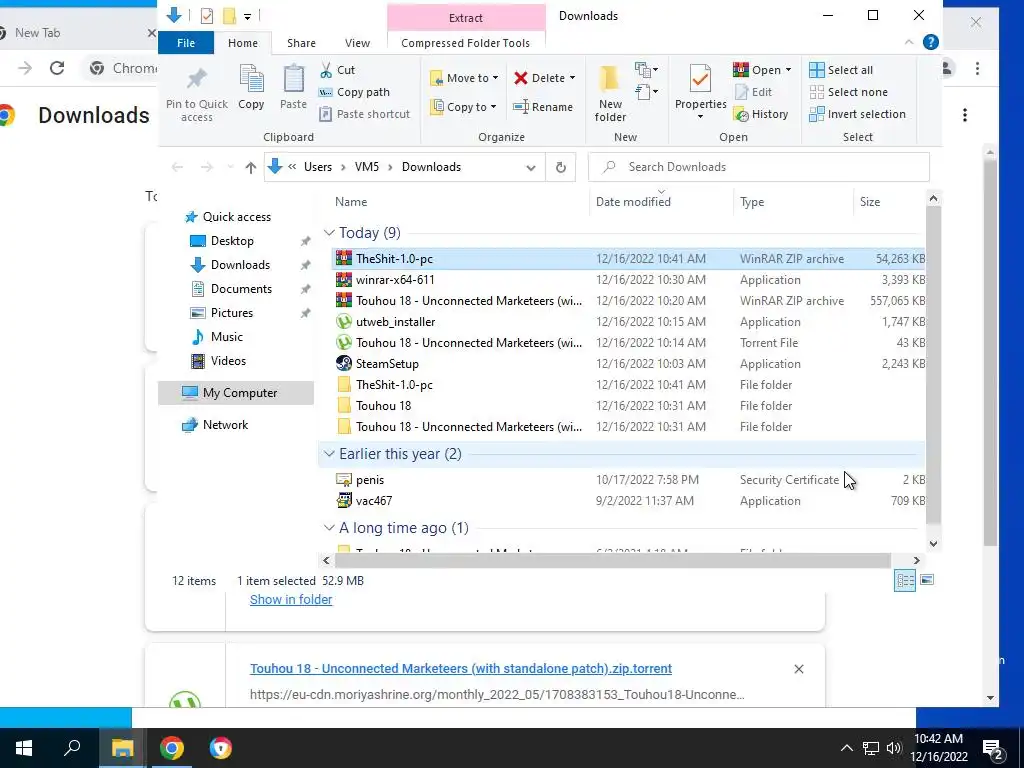1024x768 pixels.
Task: Collapse the Today (9) group
Action: (329, 233)
